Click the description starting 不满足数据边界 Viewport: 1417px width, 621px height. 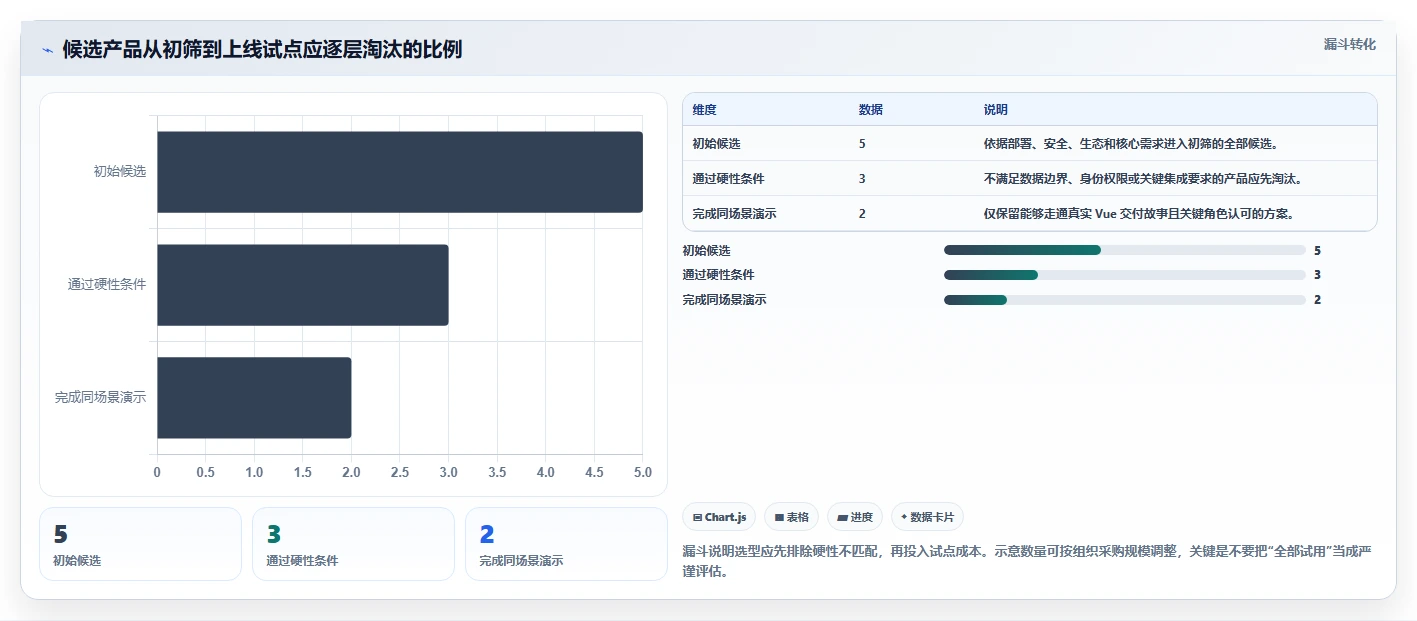pos(1143,179)
